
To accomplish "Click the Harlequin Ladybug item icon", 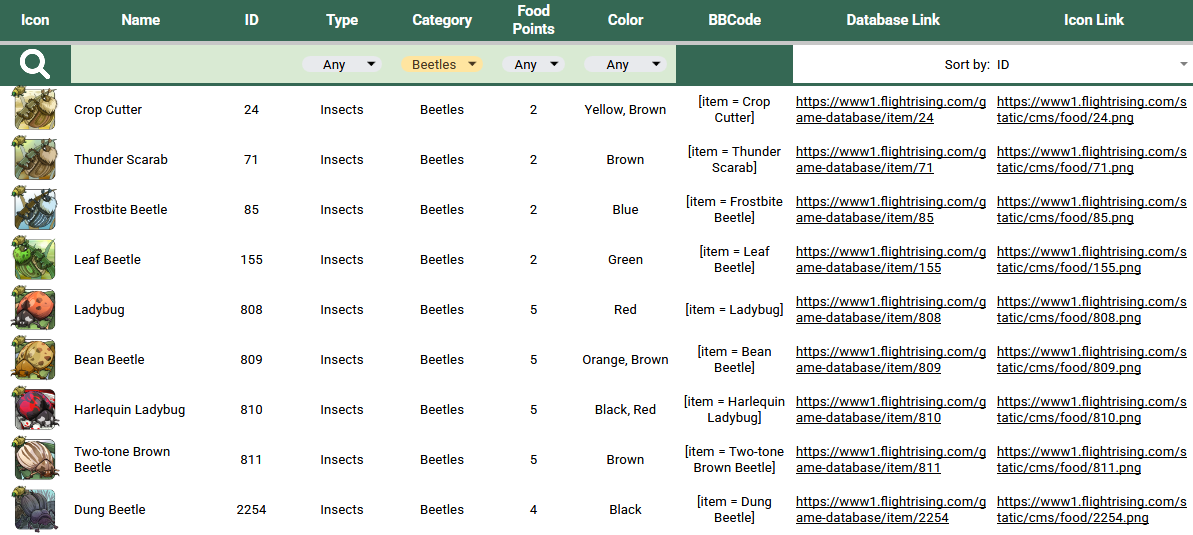I will click(x=34, y=409).
